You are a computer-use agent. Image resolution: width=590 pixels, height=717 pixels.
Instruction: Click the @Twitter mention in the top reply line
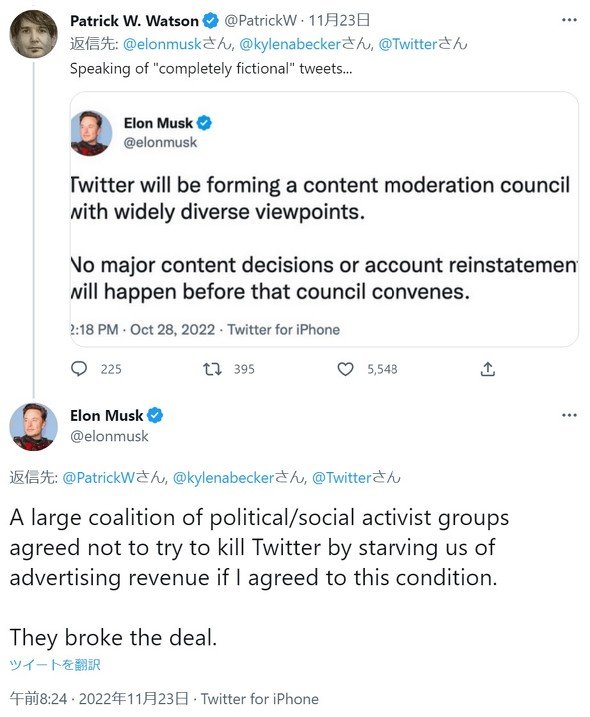[x=408, y=44]
